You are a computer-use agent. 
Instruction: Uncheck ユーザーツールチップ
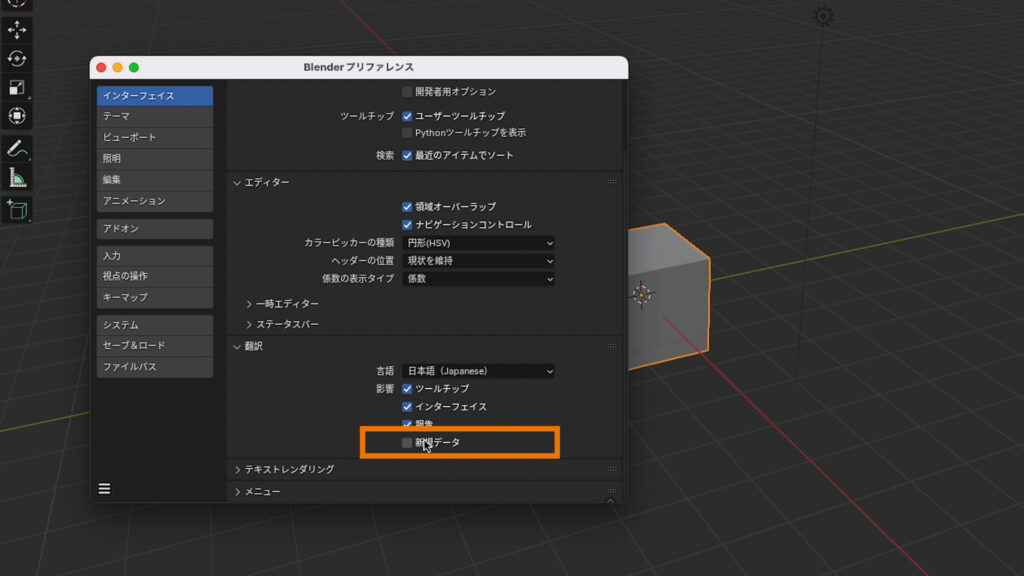407,116
